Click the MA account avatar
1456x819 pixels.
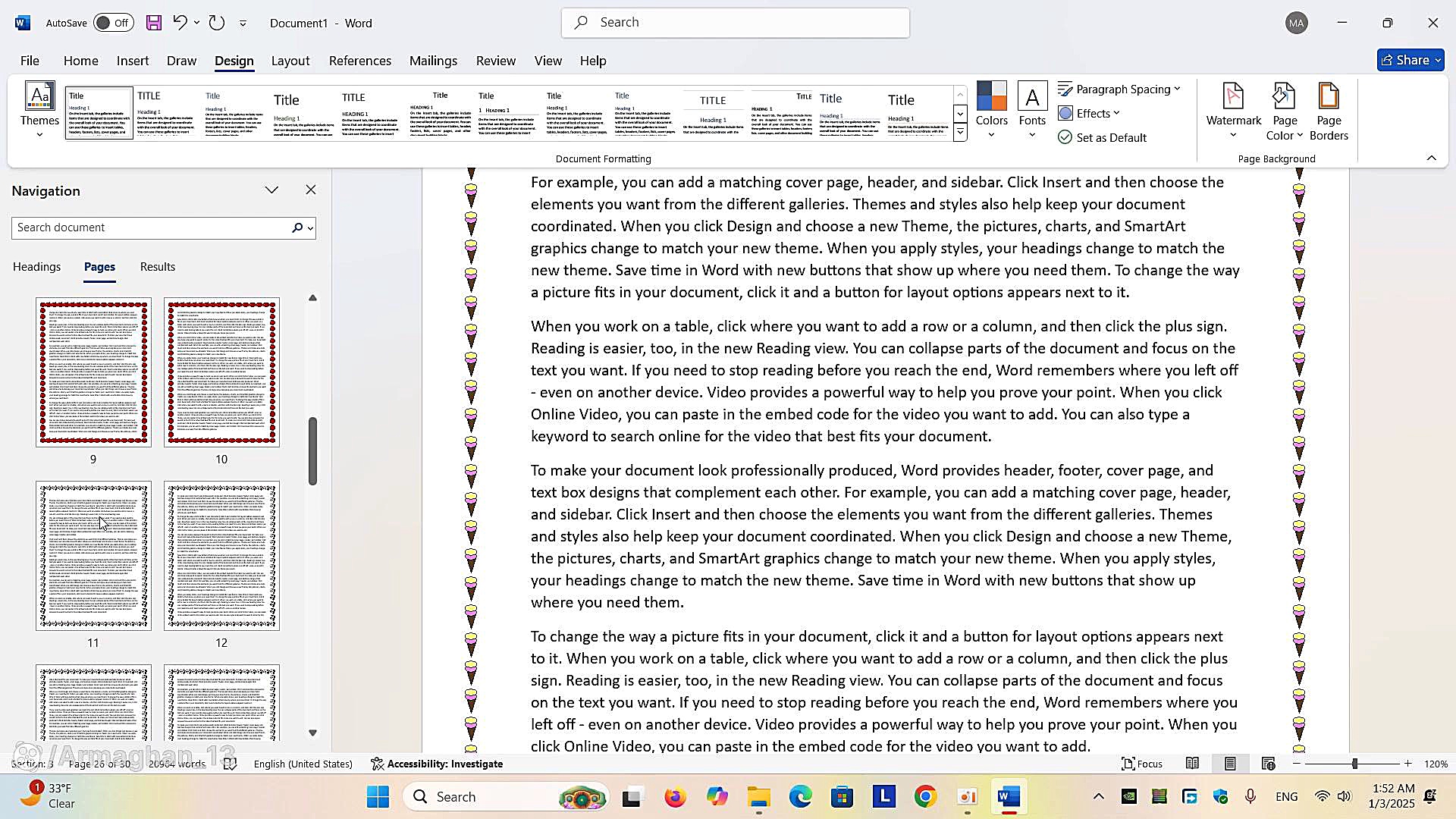[1297, 23]
